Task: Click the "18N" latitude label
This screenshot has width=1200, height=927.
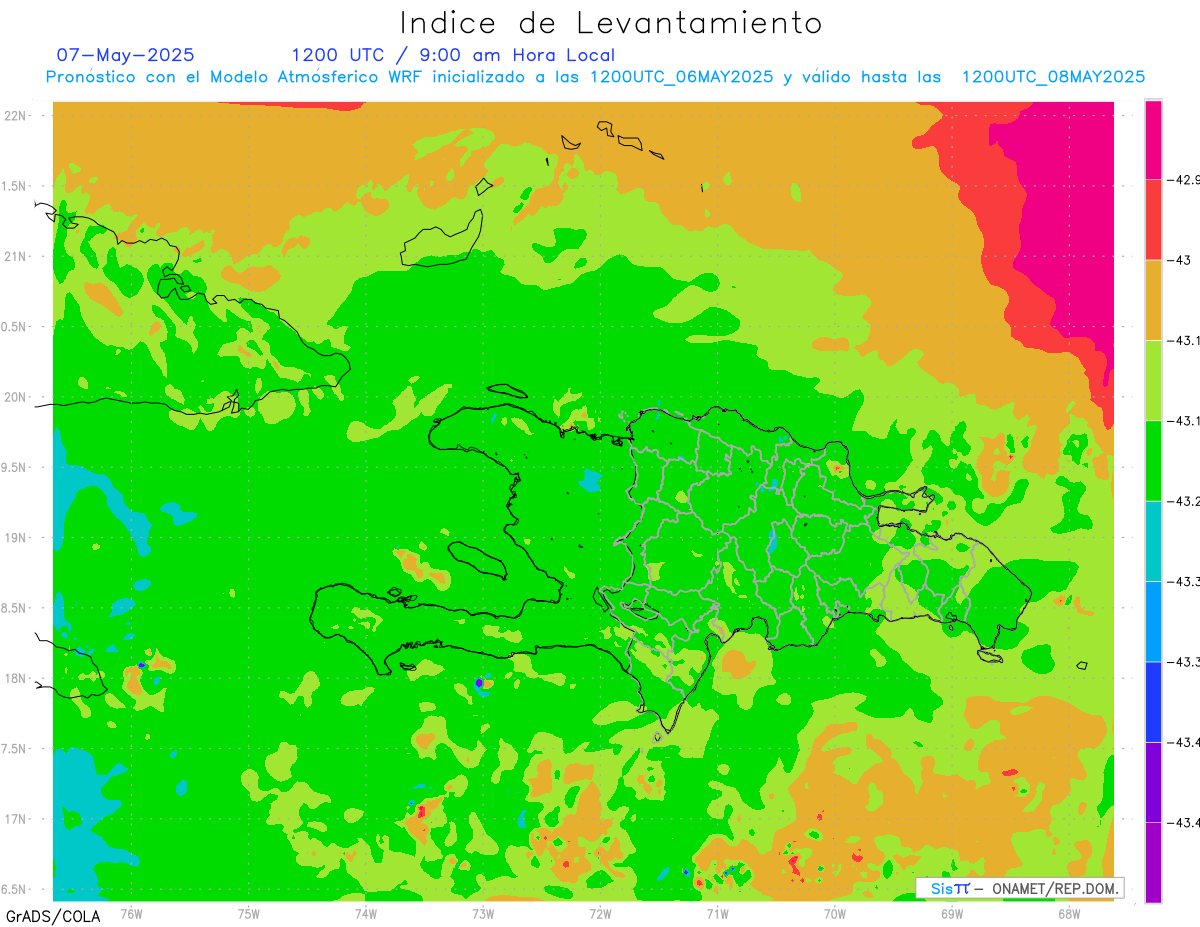Action: (x=16, y=679)
